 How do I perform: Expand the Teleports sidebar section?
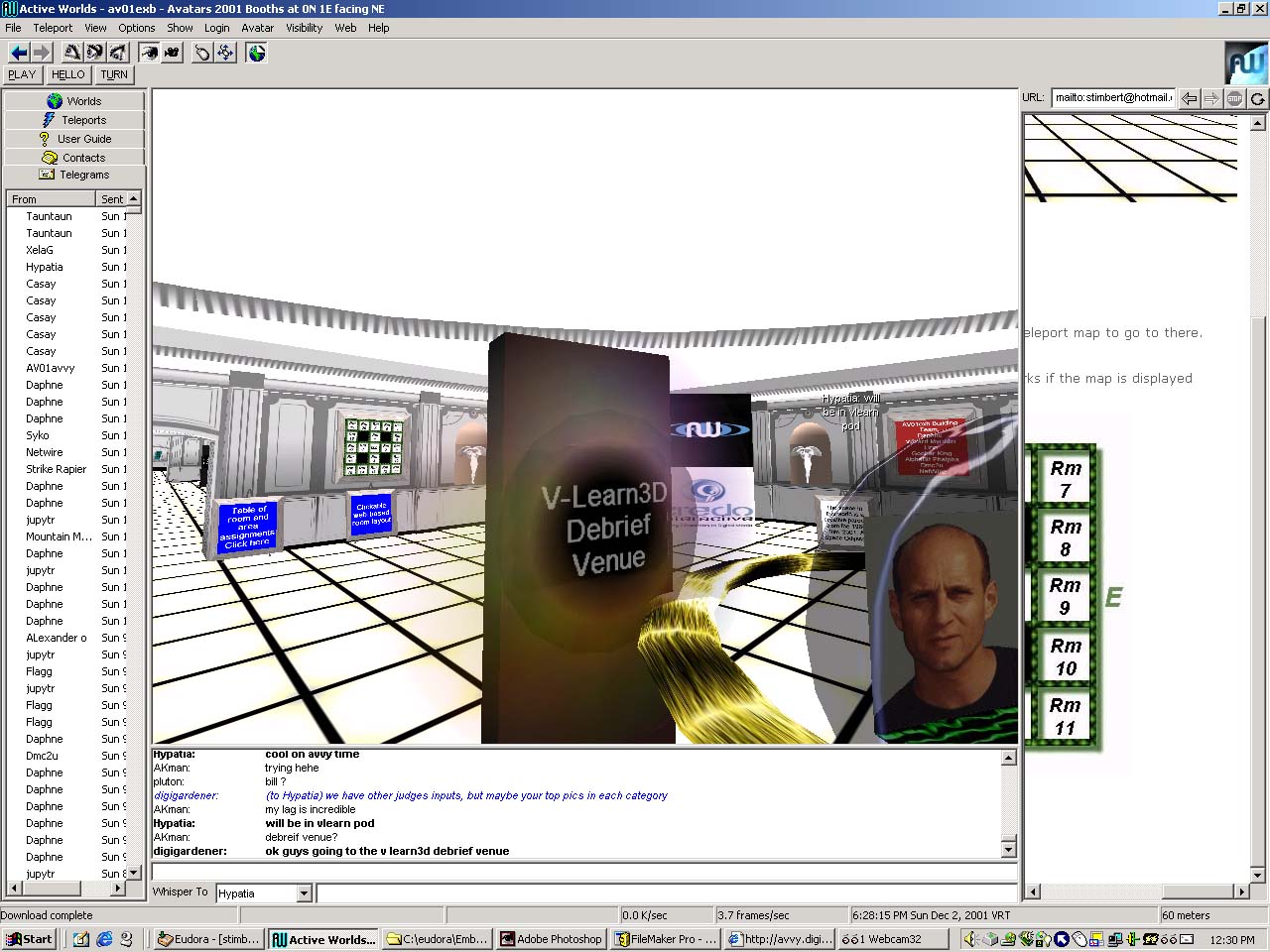(x=74, y=120)
